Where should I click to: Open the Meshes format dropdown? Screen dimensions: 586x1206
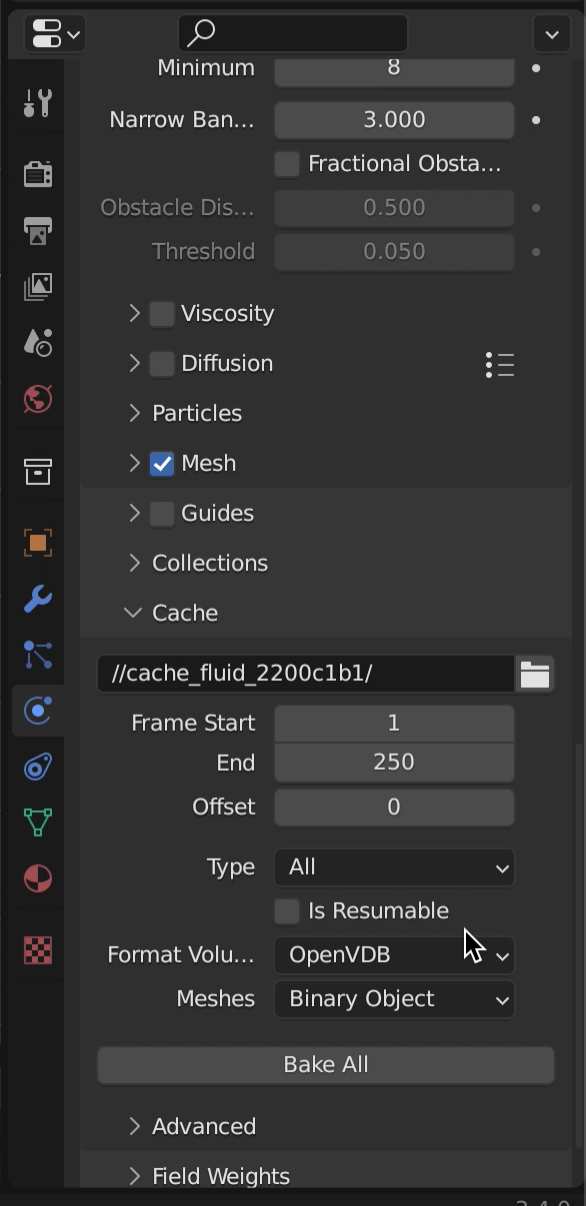click(394, 999)
